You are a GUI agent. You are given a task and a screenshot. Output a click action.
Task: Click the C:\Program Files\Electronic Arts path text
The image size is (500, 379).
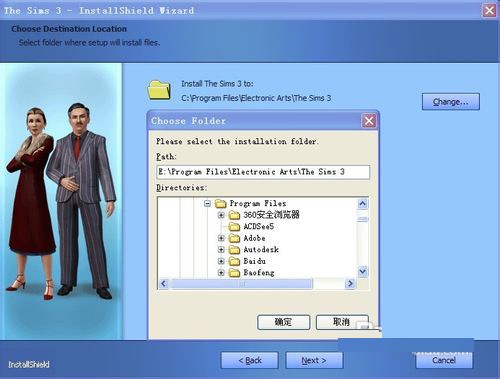click(x=256, y=98)
